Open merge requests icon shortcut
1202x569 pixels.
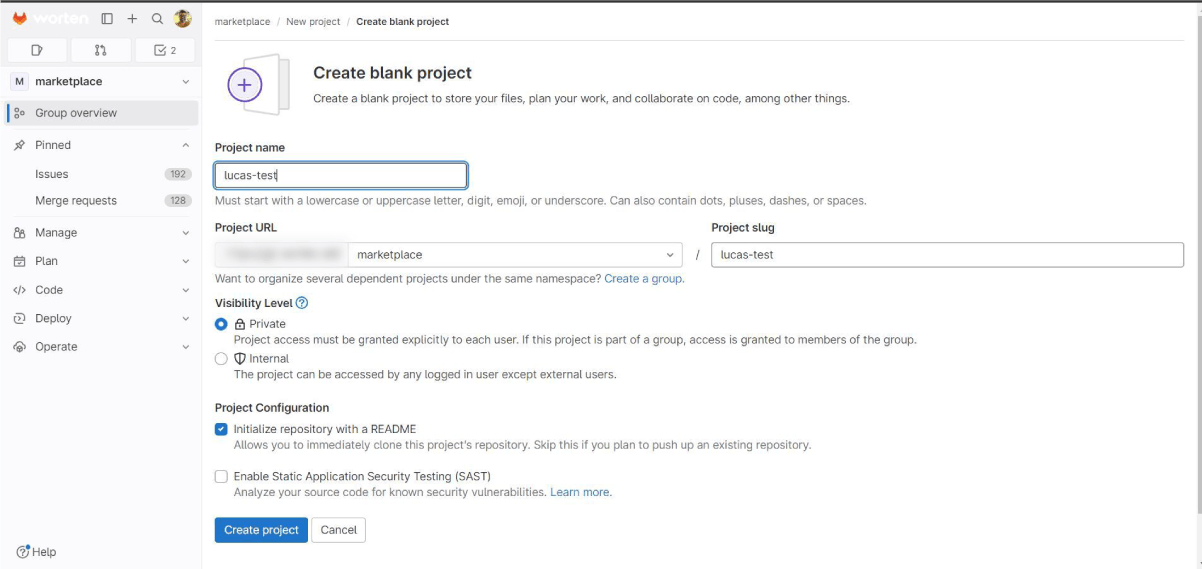point(100,50)
